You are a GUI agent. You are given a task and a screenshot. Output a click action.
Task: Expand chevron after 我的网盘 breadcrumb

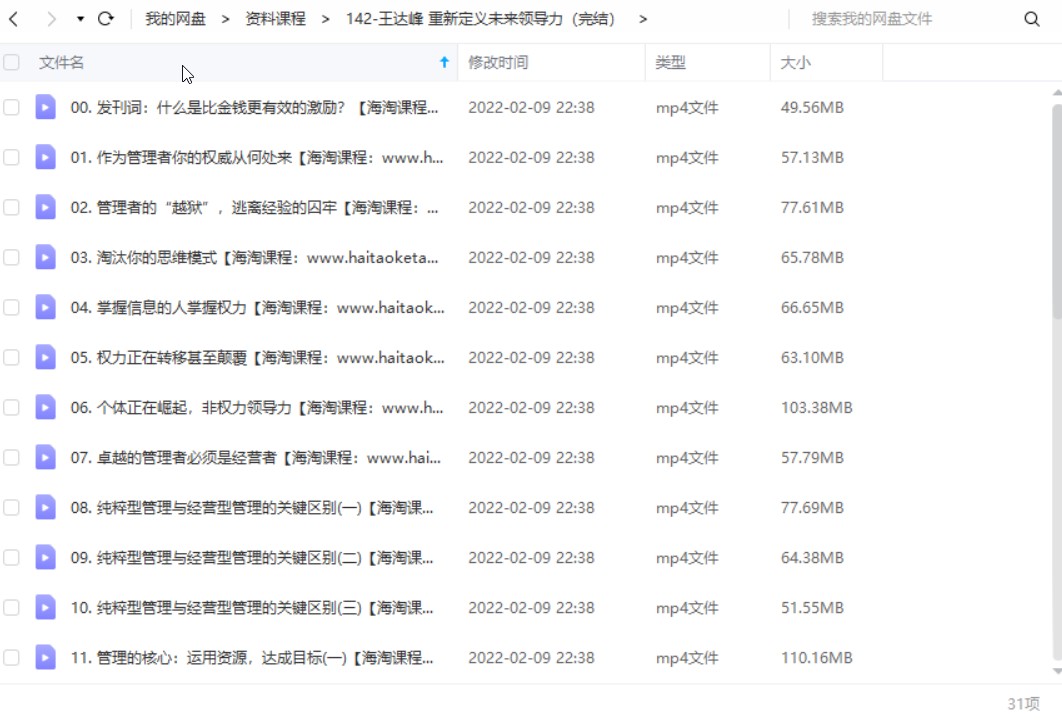point(226,19)
